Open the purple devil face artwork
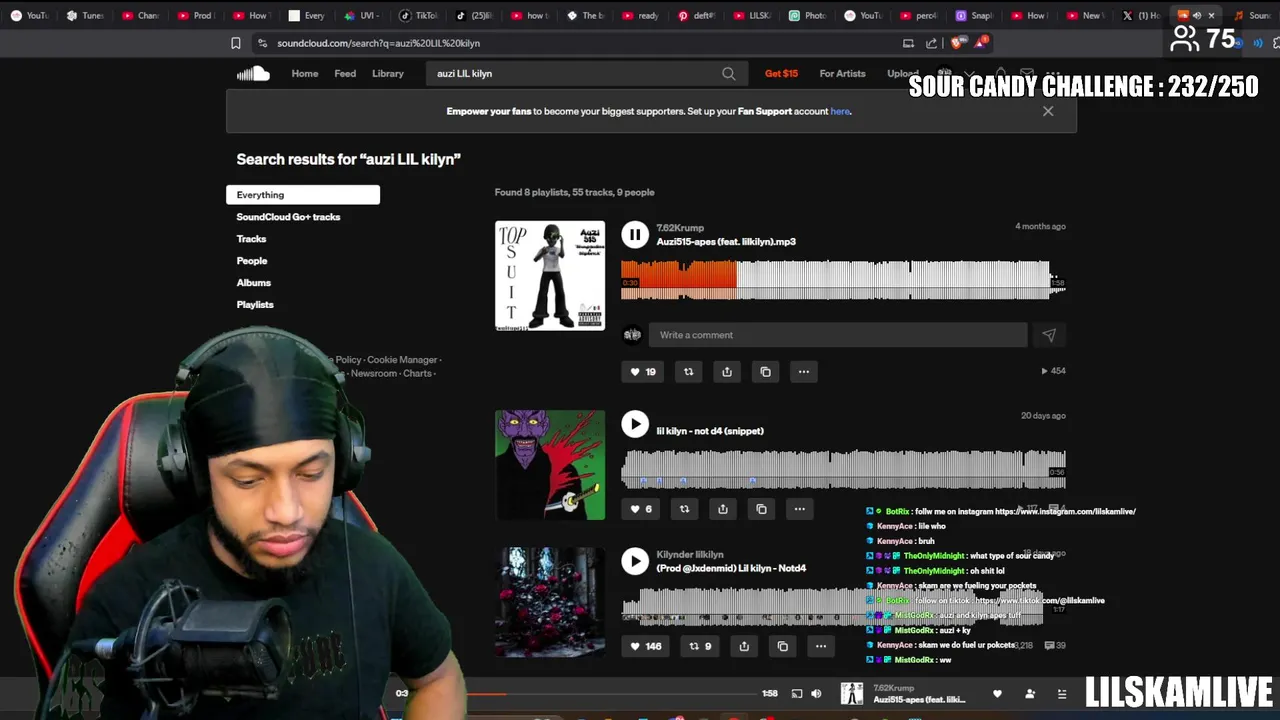1280x720 pixels. tap(550, 465)
